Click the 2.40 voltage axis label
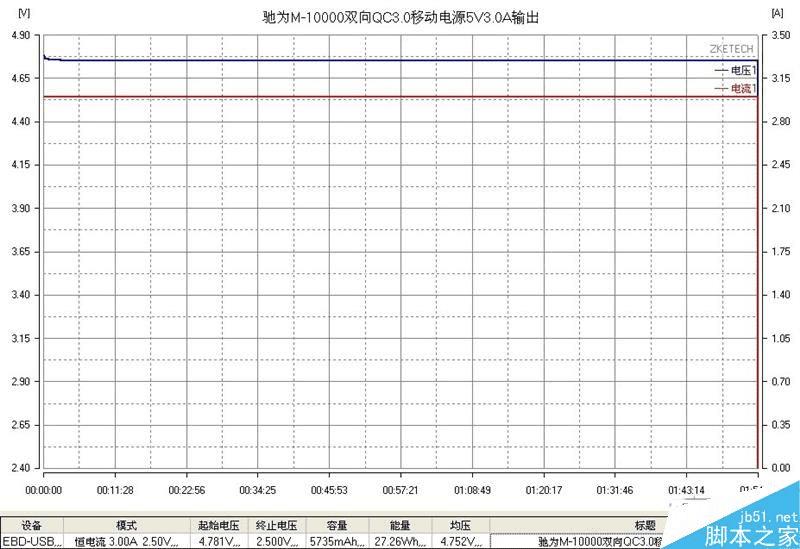The height and width of the screenshot is (549, 800). (x=21, y=468)
